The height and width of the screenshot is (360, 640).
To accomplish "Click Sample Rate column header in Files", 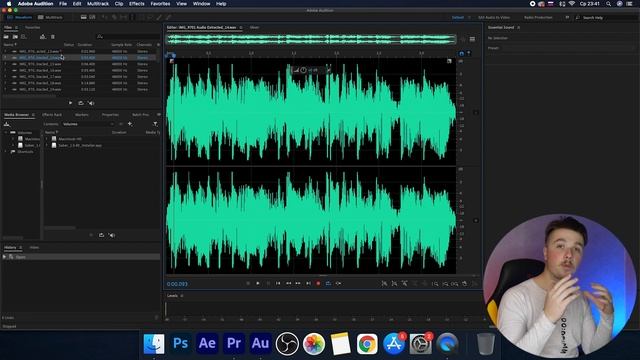I will (122, 44).
